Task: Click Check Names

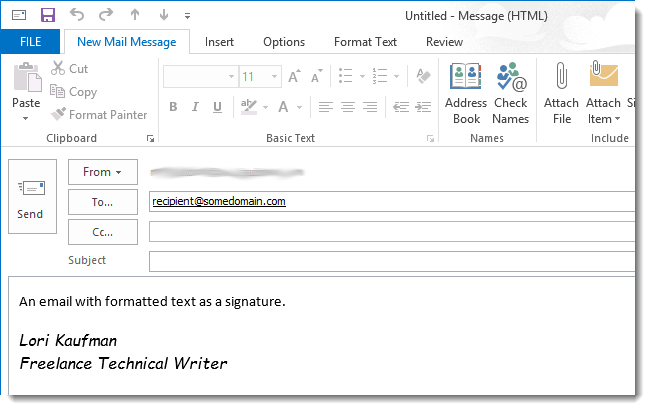Action: pyautogui.click(x=511, y=93)
